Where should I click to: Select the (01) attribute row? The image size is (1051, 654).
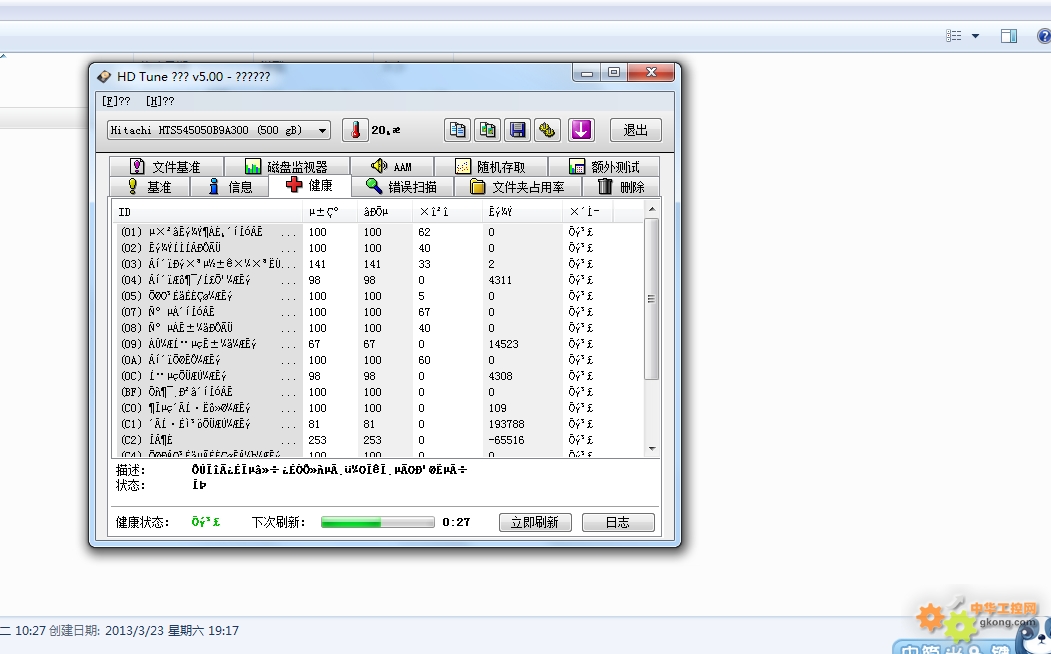(379, 232)
